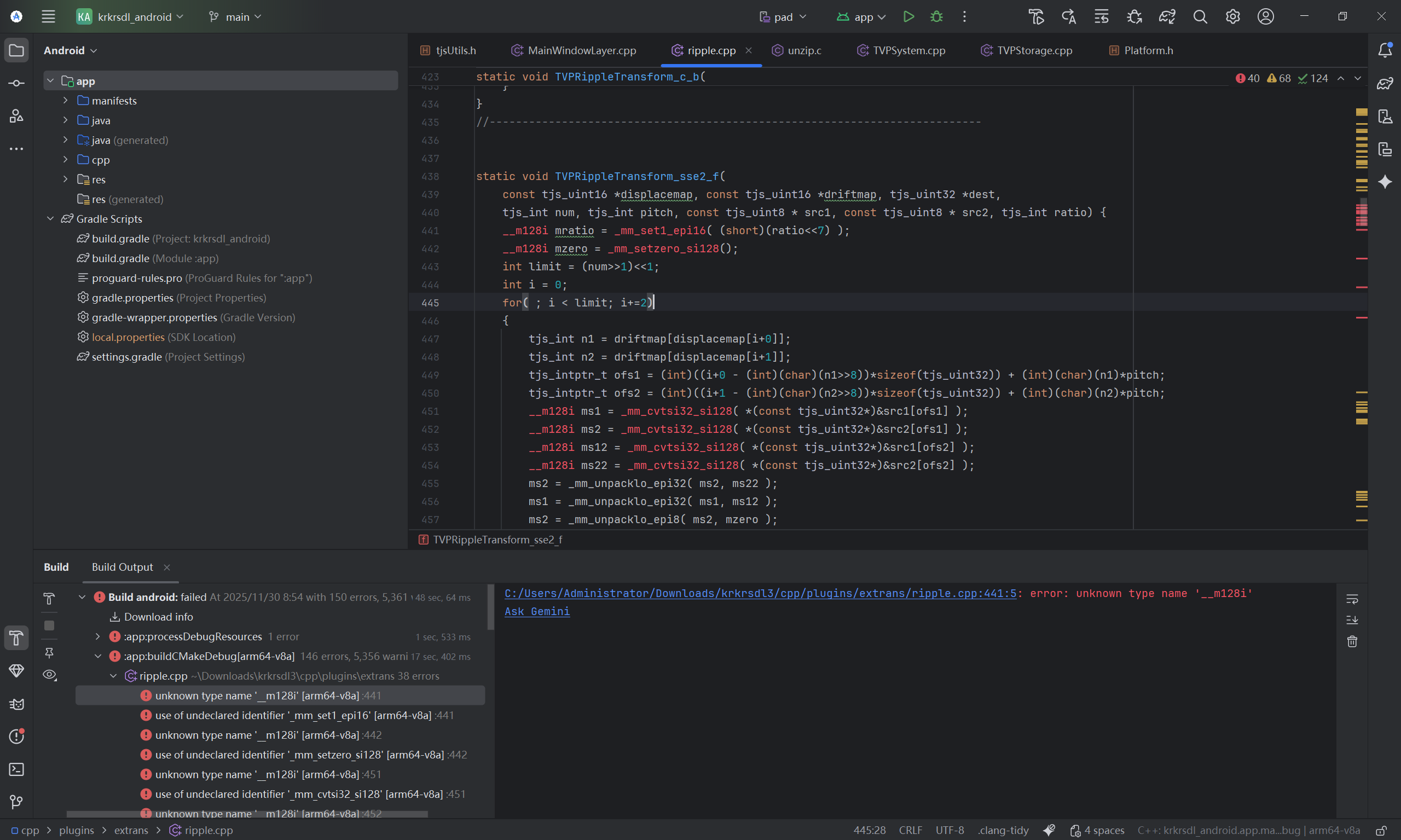The image size is (1401, 840).
Task: Select the Build Output tab
Action: [x=122, y=567]
